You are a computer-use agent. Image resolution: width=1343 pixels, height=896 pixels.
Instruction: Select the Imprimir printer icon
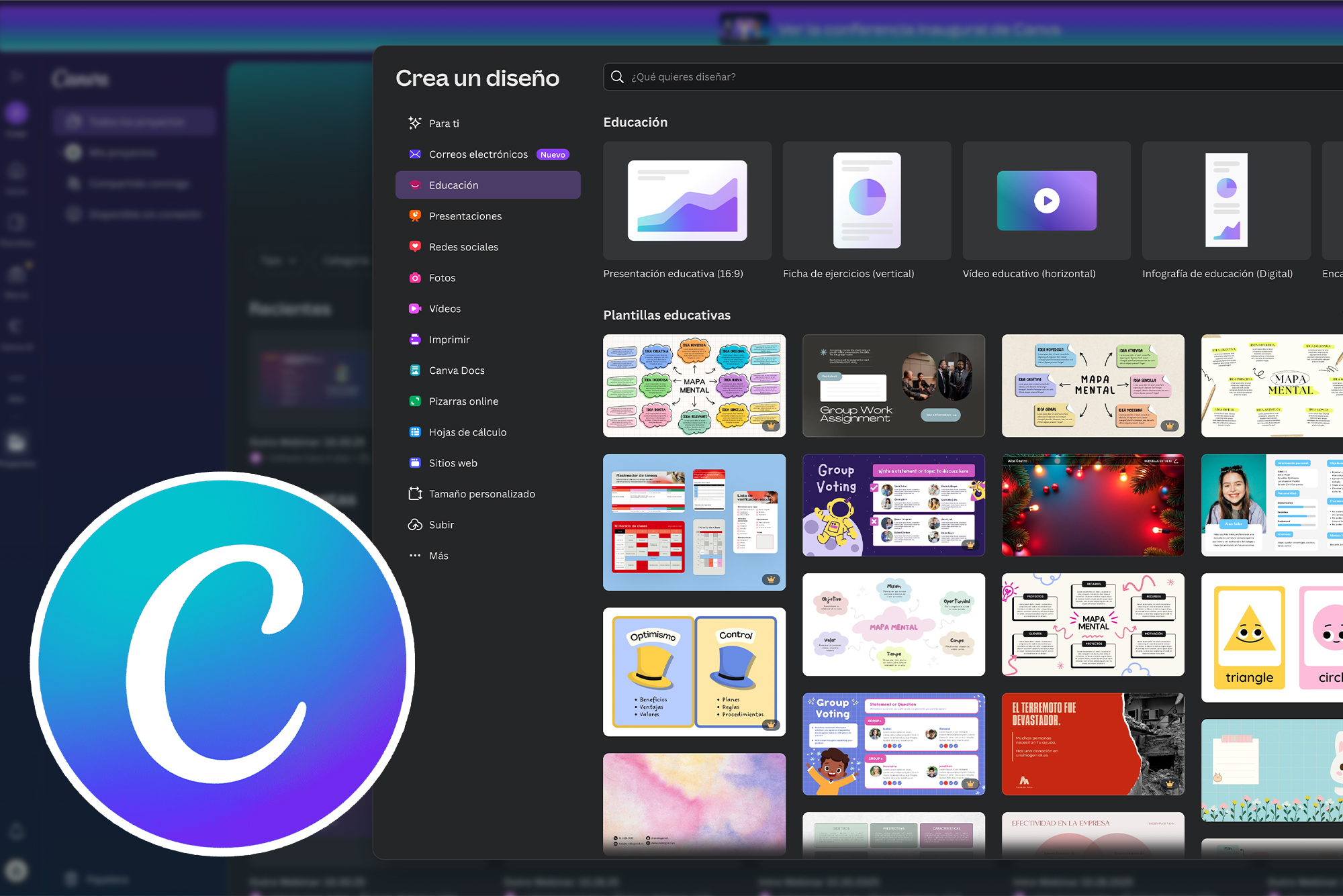click(415, 340)
